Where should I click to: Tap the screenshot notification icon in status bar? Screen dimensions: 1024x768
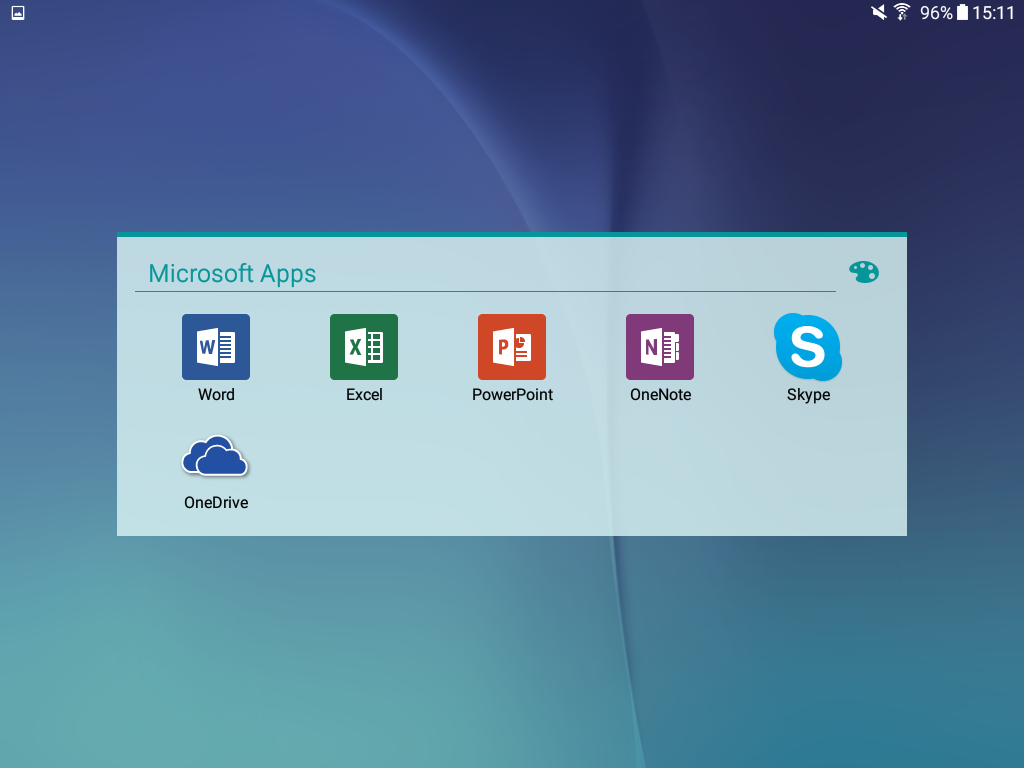[18, 13]
